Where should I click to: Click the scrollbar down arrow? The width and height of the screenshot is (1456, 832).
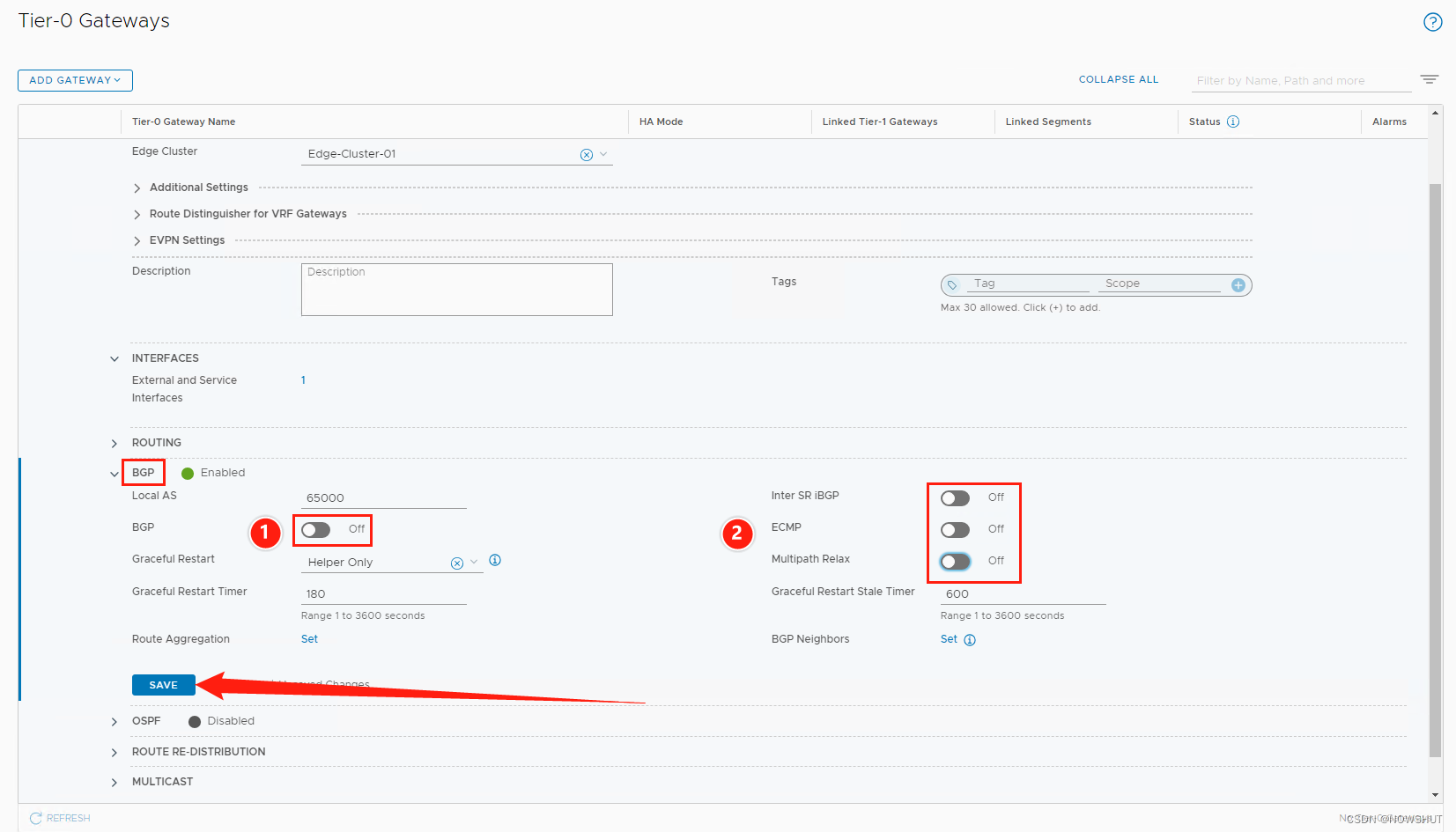(1436, 796)
